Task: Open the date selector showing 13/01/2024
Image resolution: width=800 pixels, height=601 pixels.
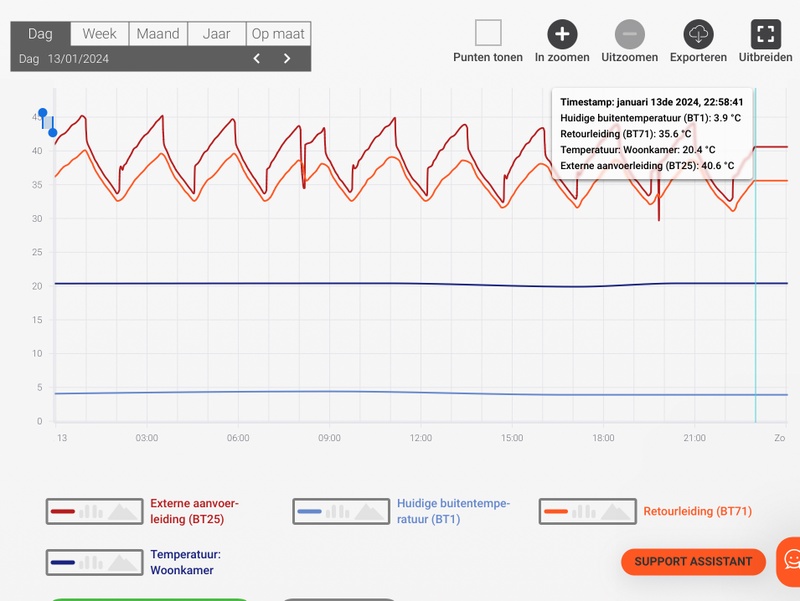Action: pyautogui.click(x=78, y=59)
